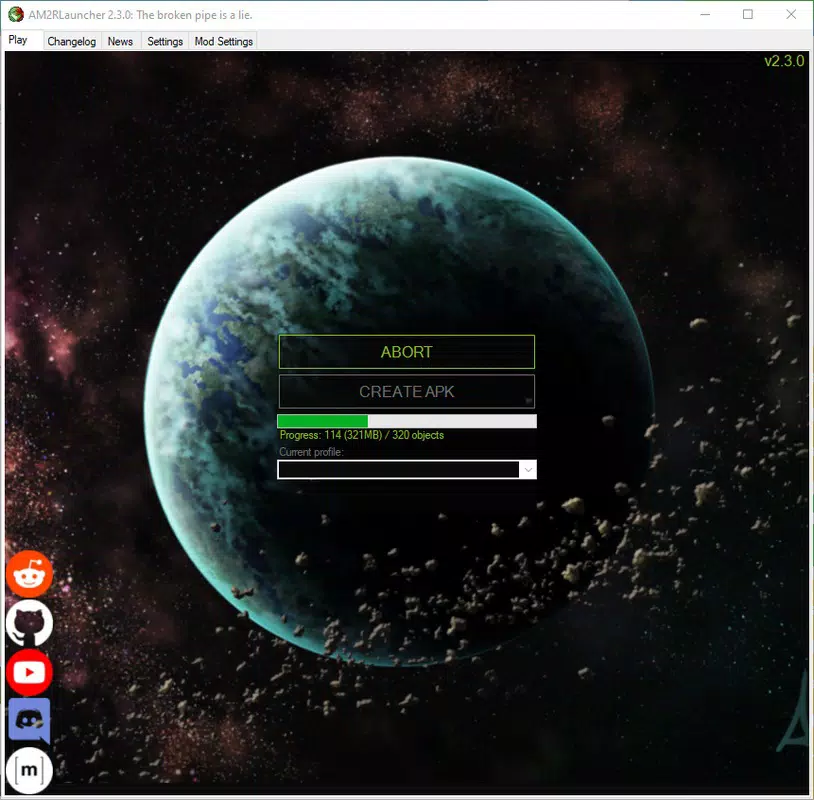Maximize the AM2RLauncher window
The height and width of the screenshot is (800, 814).
tap(748, 15)
